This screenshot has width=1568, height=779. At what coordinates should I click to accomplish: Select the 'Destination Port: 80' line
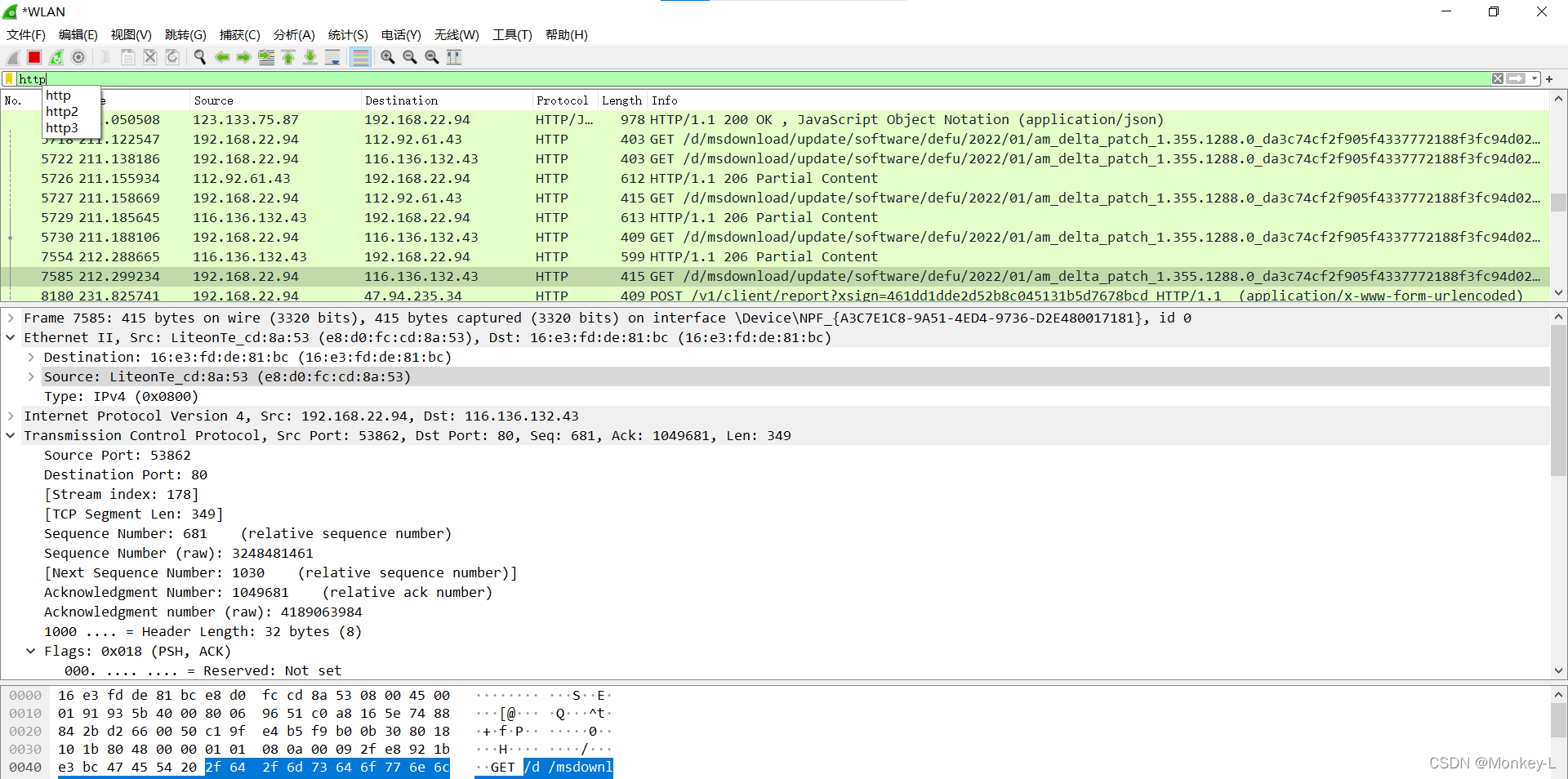click(126, 475)
